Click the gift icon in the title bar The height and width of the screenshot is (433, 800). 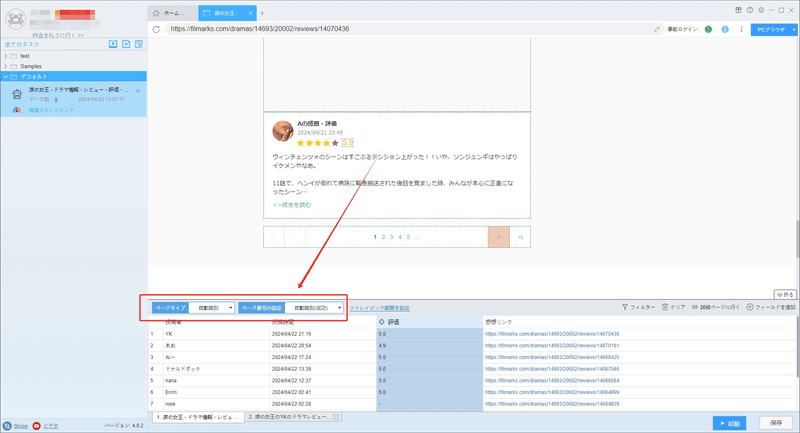pos(738,10)
